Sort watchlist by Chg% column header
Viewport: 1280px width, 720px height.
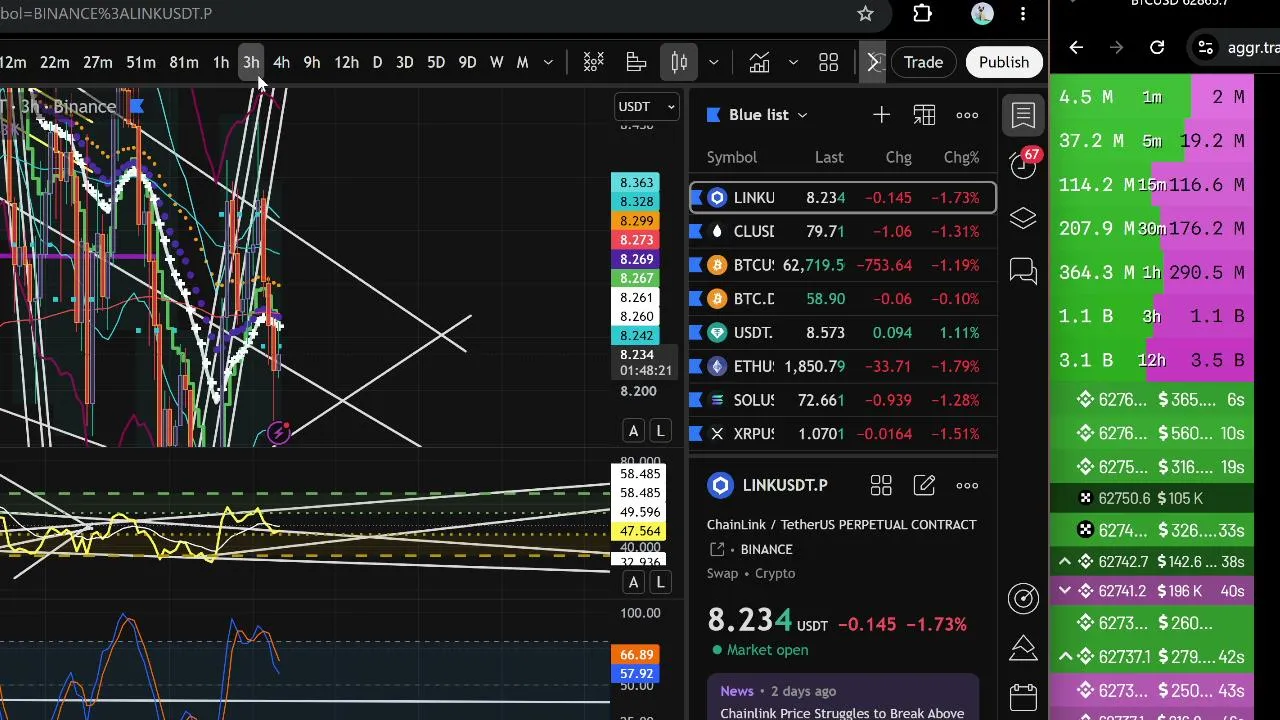(961, 157)
